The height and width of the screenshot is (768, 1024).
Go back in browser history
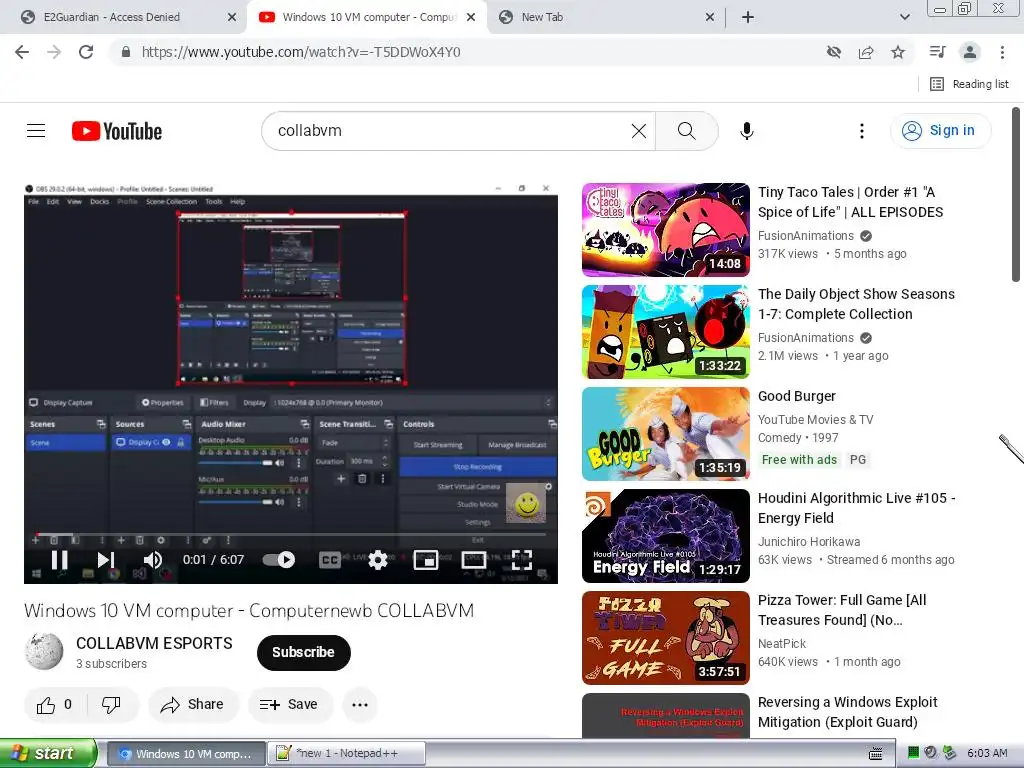22,52
